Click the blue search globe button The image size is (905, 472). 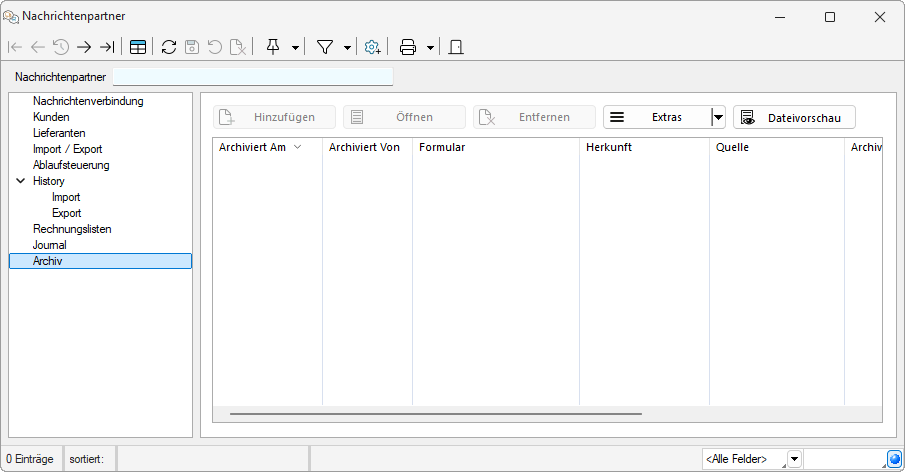(x=894, y=459)
